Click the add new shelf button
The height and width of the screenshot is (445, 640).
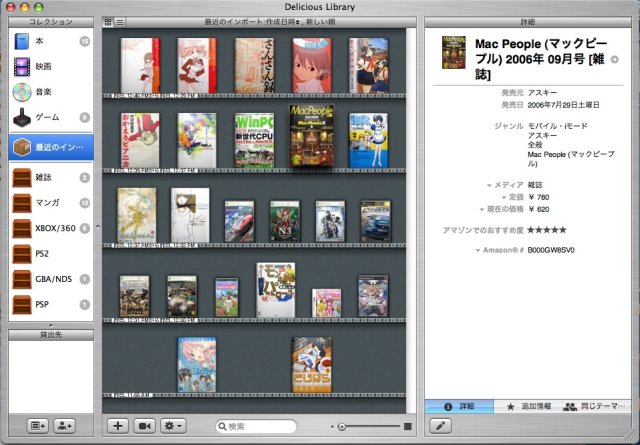tap(38, 426)
